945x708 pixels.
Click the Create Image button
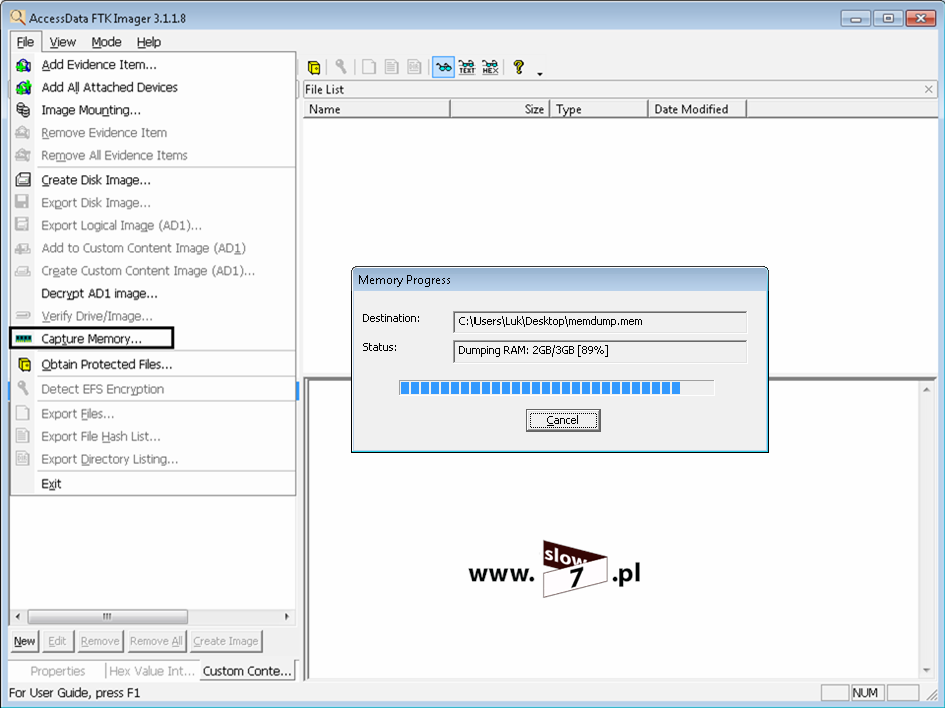click(226, 641)
